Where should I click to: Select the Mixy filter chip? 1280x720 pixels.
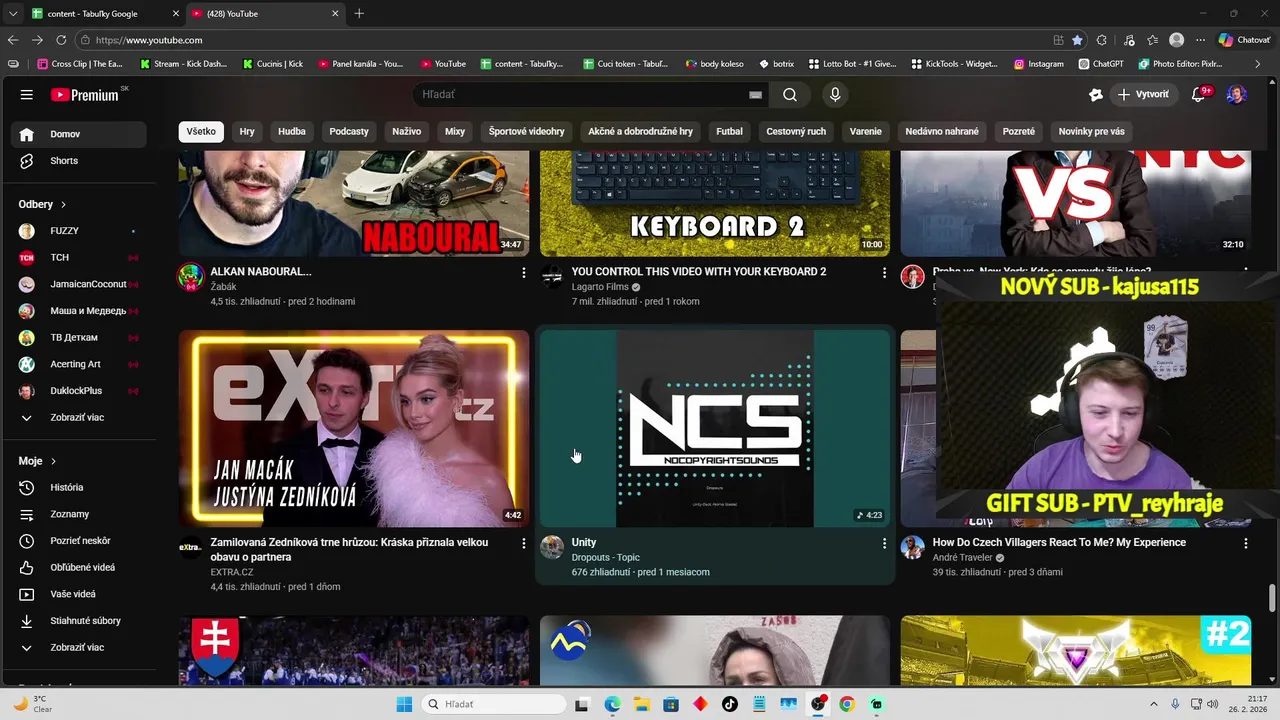click(x=455, y=131)
